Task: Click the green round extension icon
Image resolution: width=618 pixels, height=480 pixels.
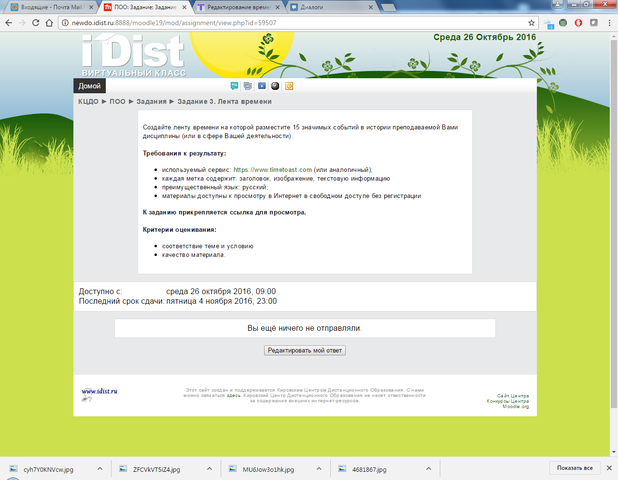Action: tap(563, 23)
